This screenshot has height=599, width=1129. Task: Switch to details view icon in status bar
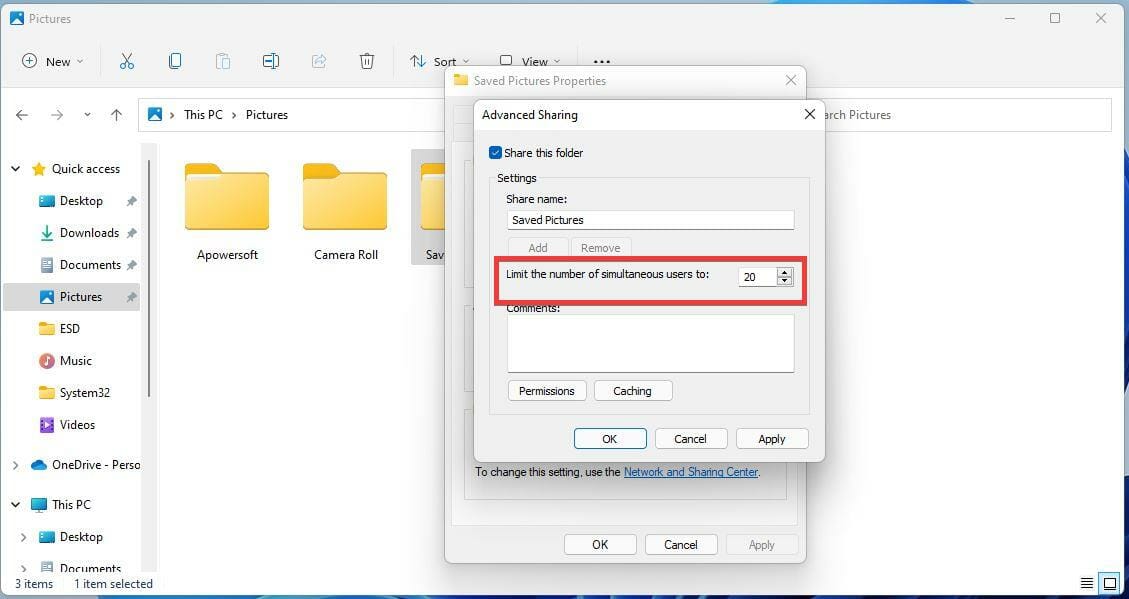tap(1087, 583)
